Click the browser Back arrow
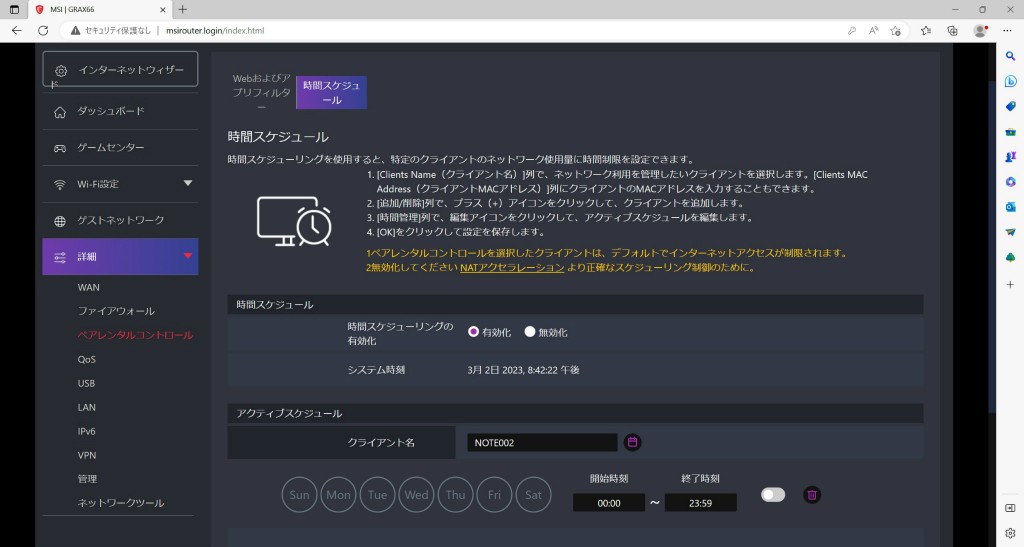Viewport: 1024px width, 547px height. coord(16,30)
